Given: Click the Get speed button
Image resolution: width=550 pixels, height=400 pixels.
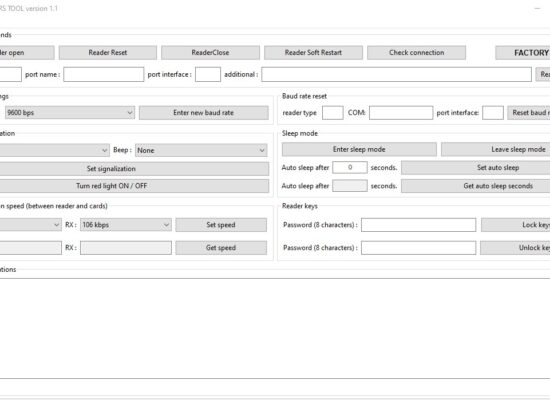Looking at the screenshot, I should pyautogui.click(x=221, y=248).
